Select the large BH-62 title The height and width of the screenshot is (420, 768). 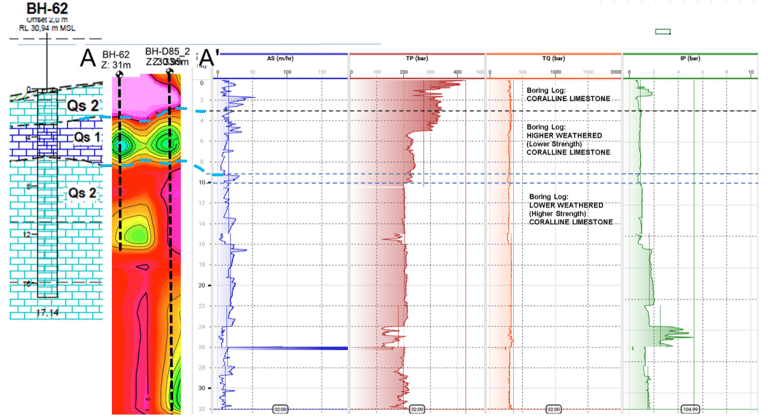coord(47,8)
